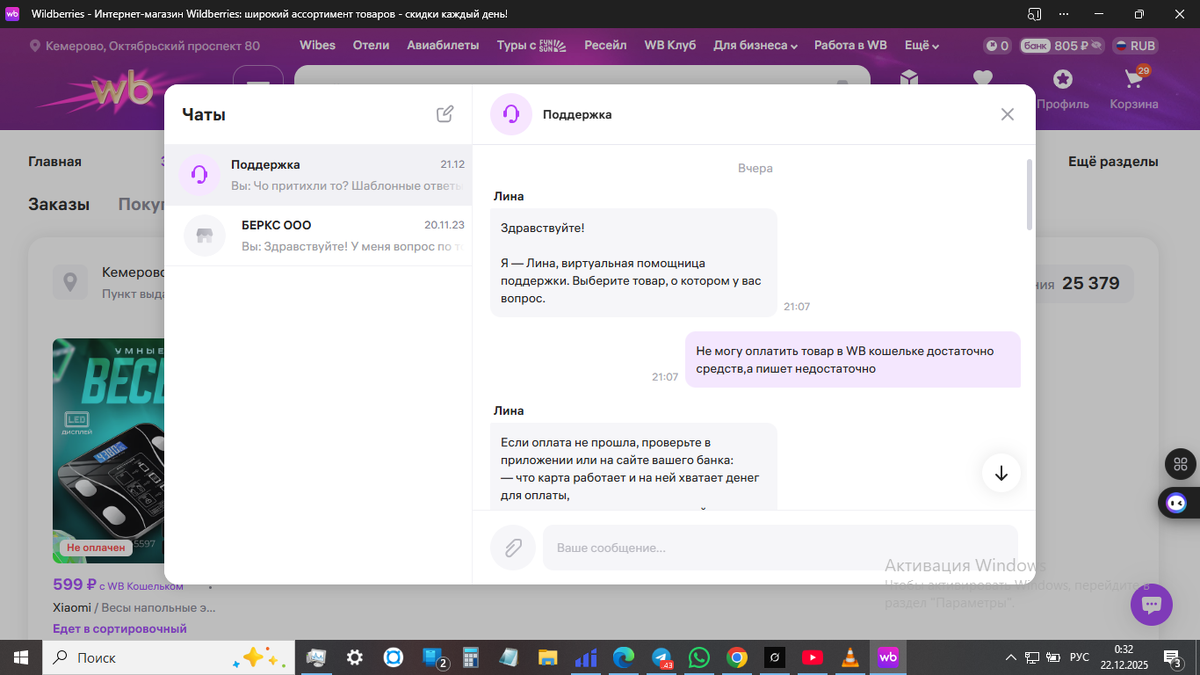Click the 599 ₽ с WB Кошельком price
The image size is (1200, 675).
click(x=118, y=585)
